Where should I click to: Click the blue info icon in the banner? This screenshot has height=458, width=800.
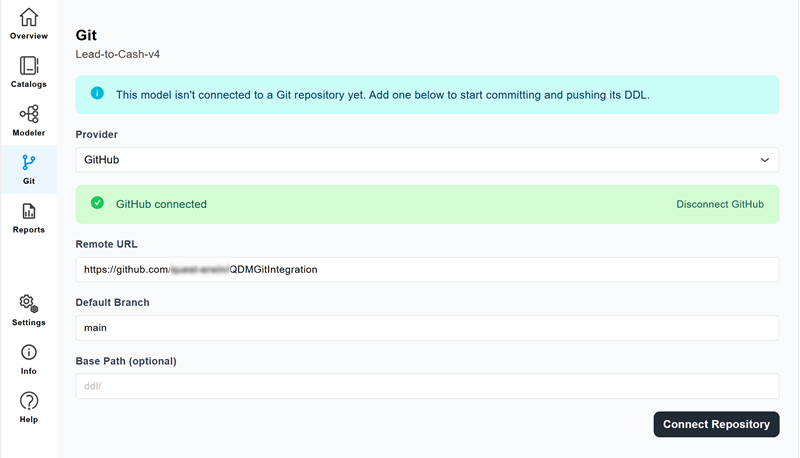tap(97, 93)
